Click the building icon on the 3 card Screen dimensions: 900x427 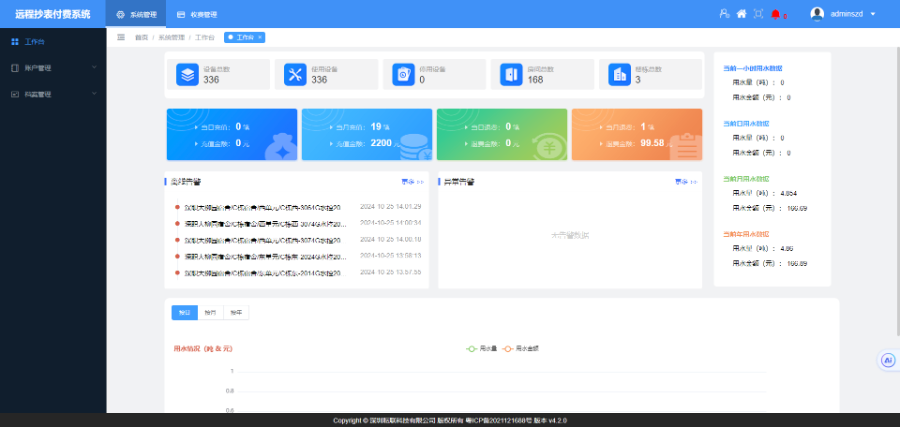[619, 75]
